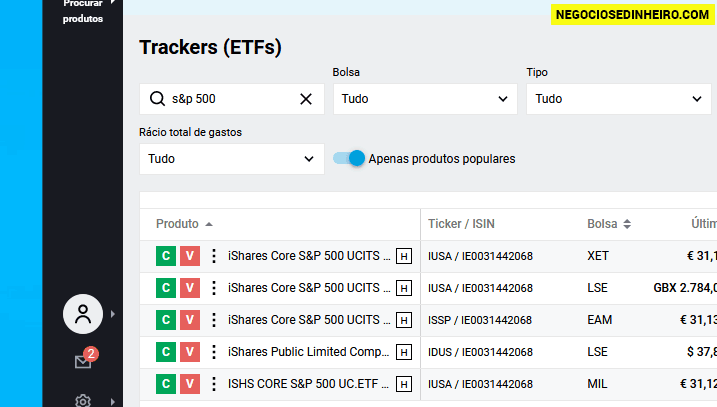Open the Bolsa dropdown
This screenshot has height=407, width=717.
(425, 99)
